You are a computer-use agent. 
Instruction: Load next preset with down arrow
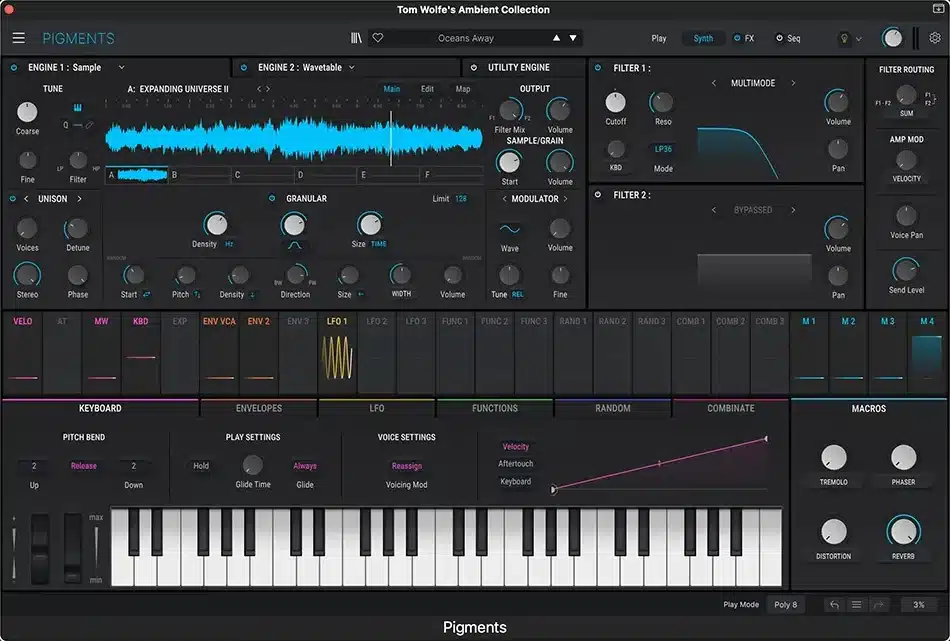[x=573, y=38]
